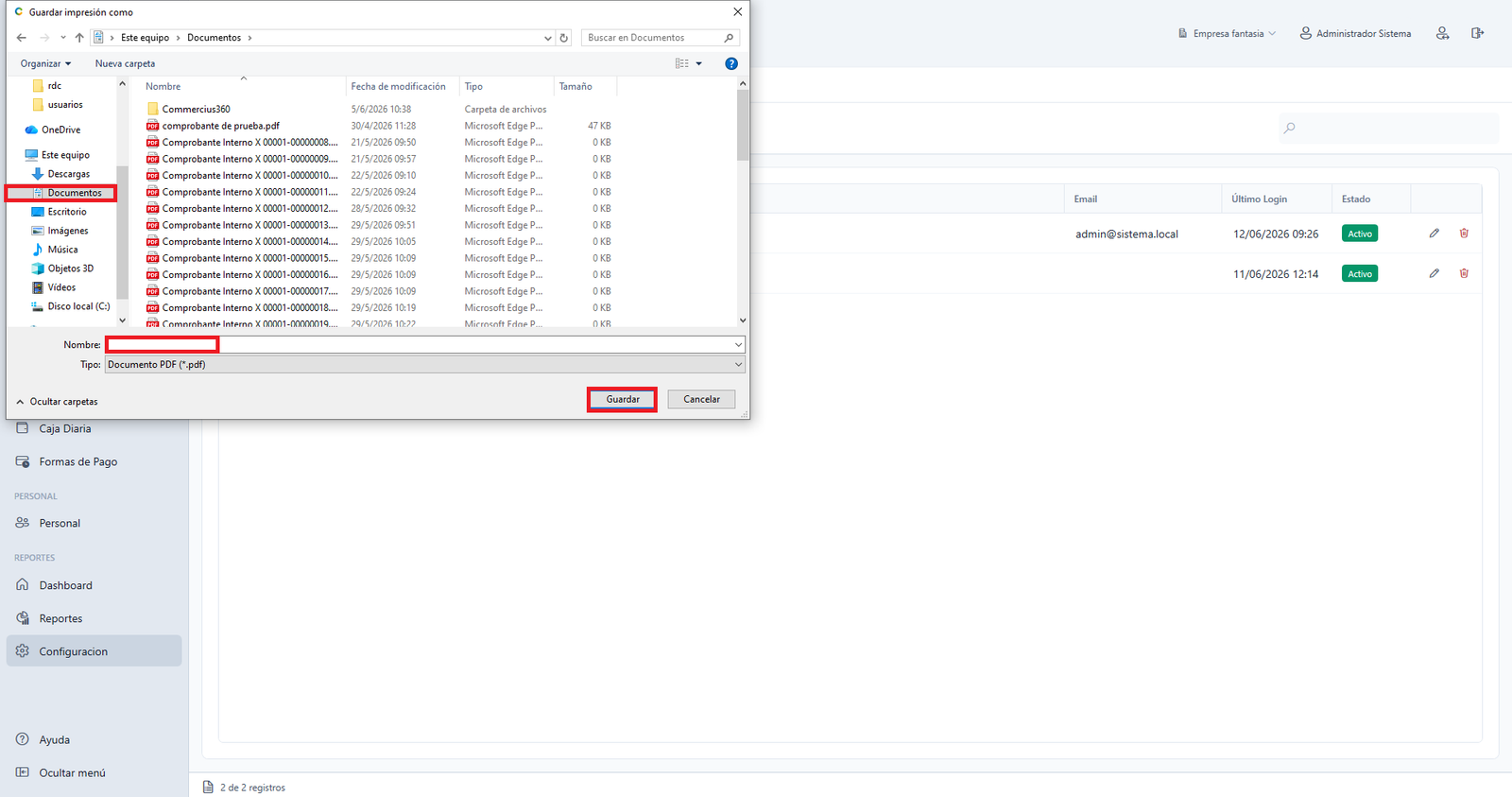Image resolution: width=1512 pixels, height=797 pixels.
Task: Open the user add icon beside Administrador Sistema
Action: 1442,33
